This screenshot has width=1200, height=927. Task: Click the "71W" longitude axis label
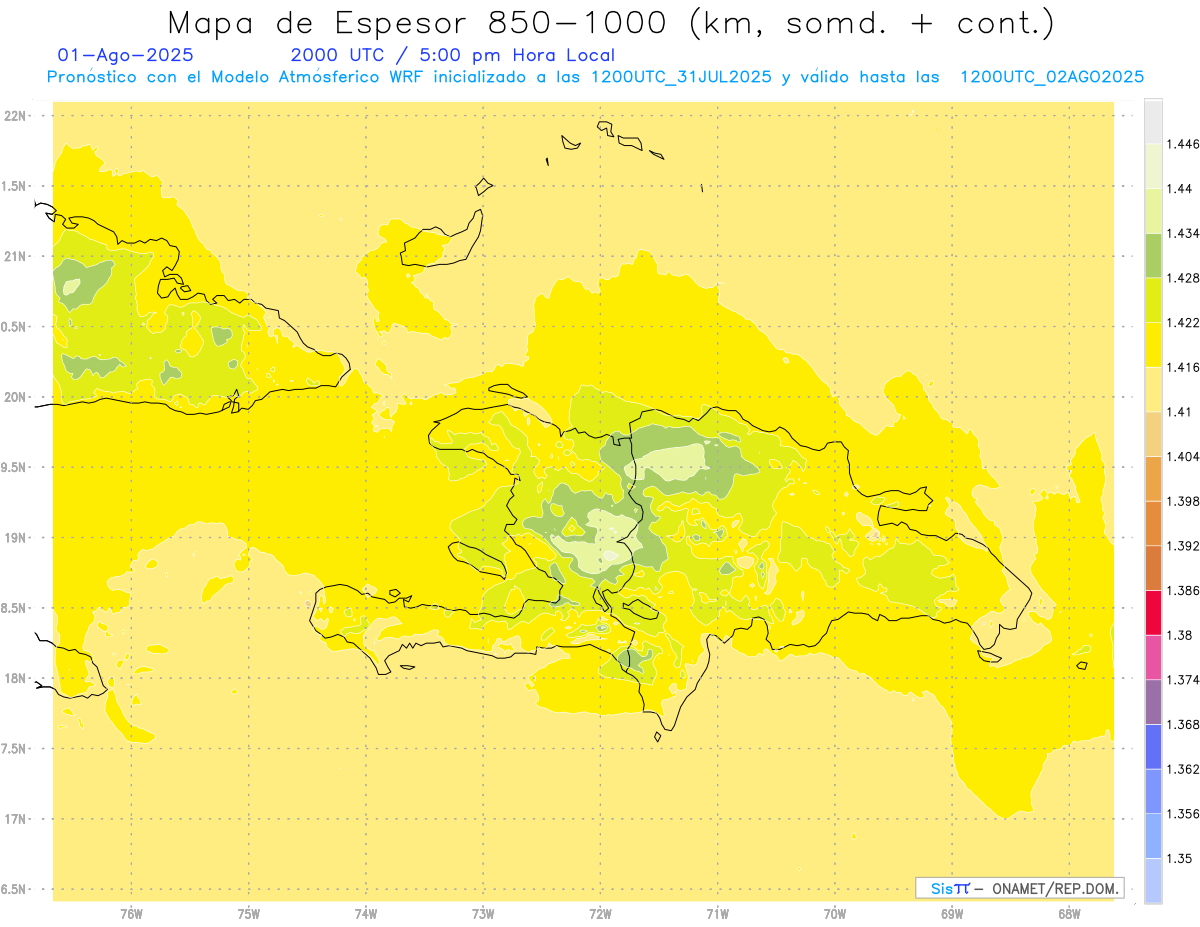tap(718, 913)
